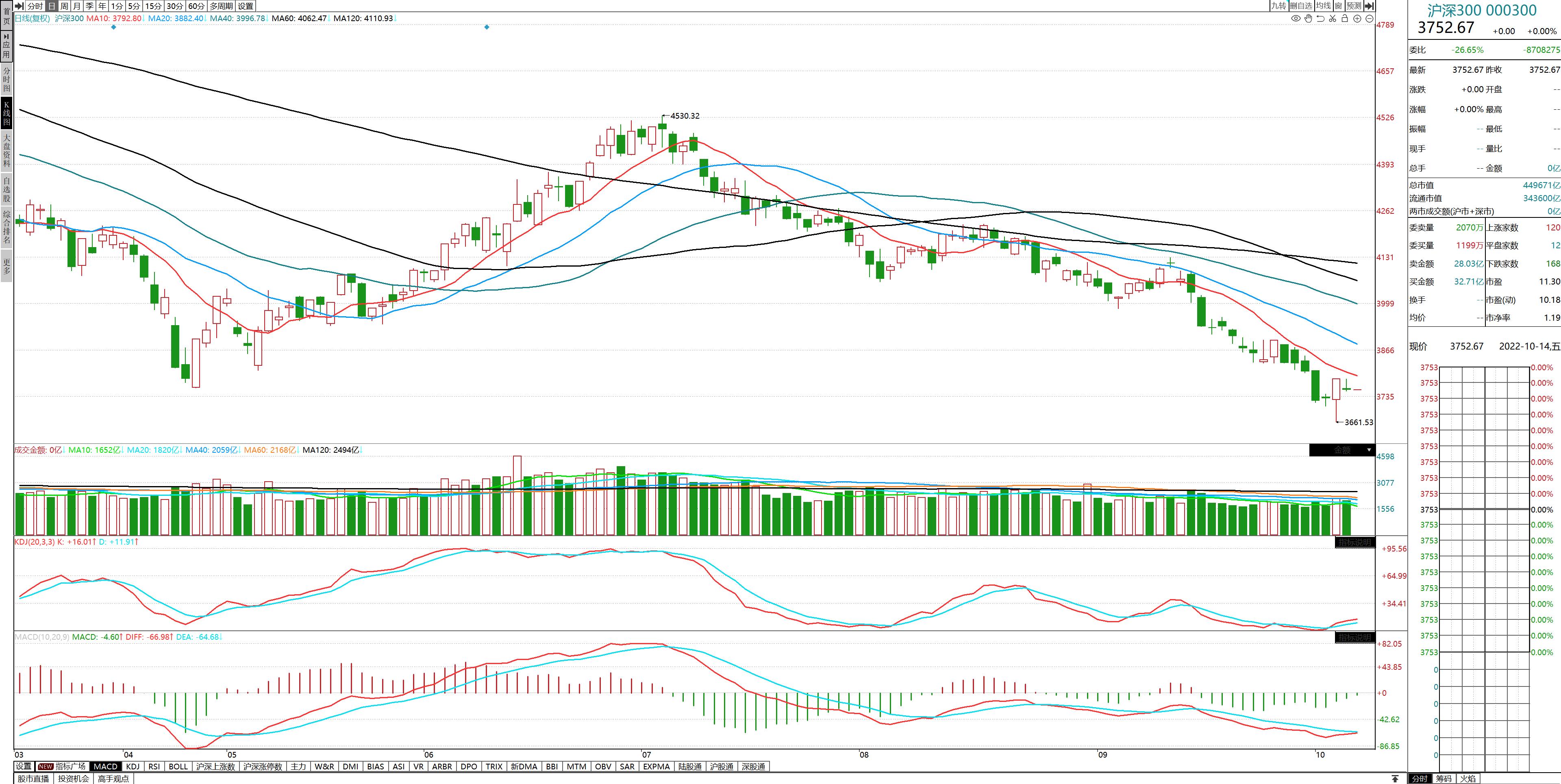This screenshot has height=784, width=1561.
Task: Switch to 周 weekly period tab
Action: [64, 6]
